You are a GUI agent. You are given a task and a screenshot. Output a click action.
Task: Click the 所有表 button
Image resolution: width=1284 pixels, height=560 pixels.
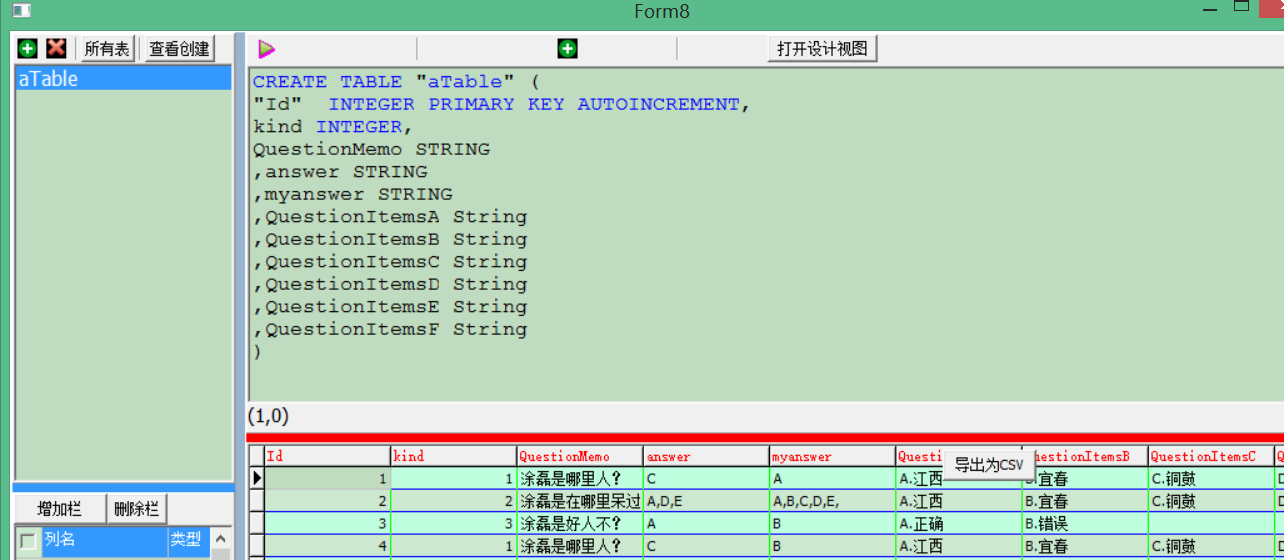coord(107,48)
